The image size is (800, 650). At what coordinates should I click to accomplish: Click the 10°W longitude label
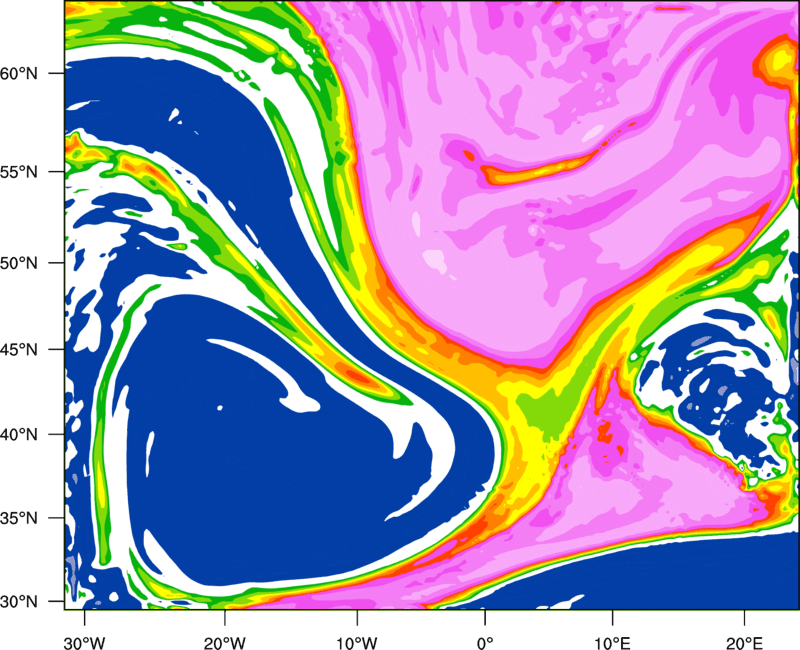click(356, 643)
